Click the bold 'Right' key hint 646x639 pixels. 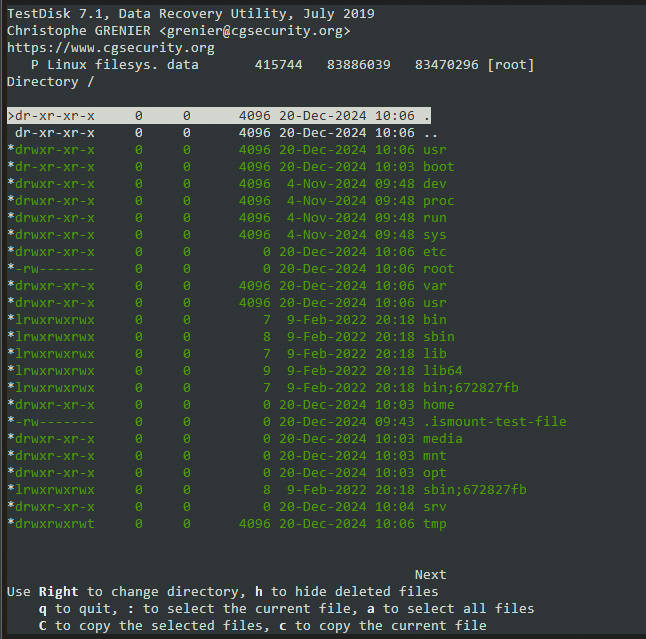coord(59,592)
